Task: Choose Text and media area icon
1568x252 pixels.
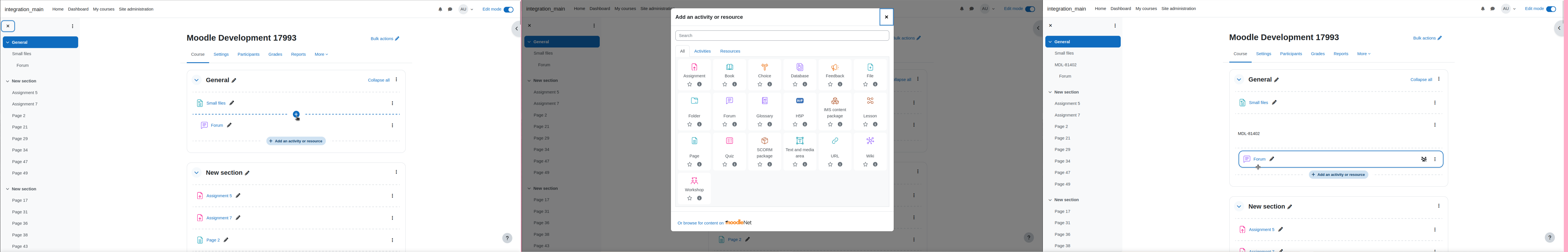Action: [x=800, y=141]
